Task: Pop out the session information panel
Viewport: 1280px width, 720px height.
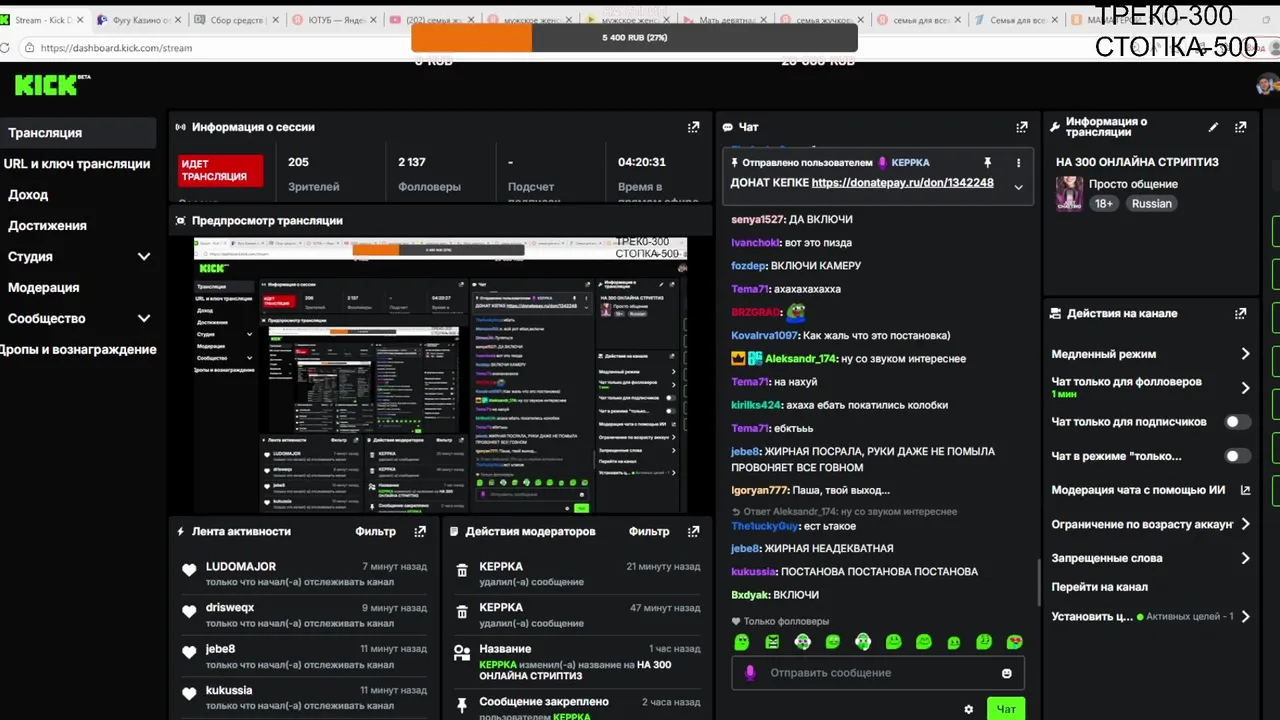Action: (x=693, y=127)
